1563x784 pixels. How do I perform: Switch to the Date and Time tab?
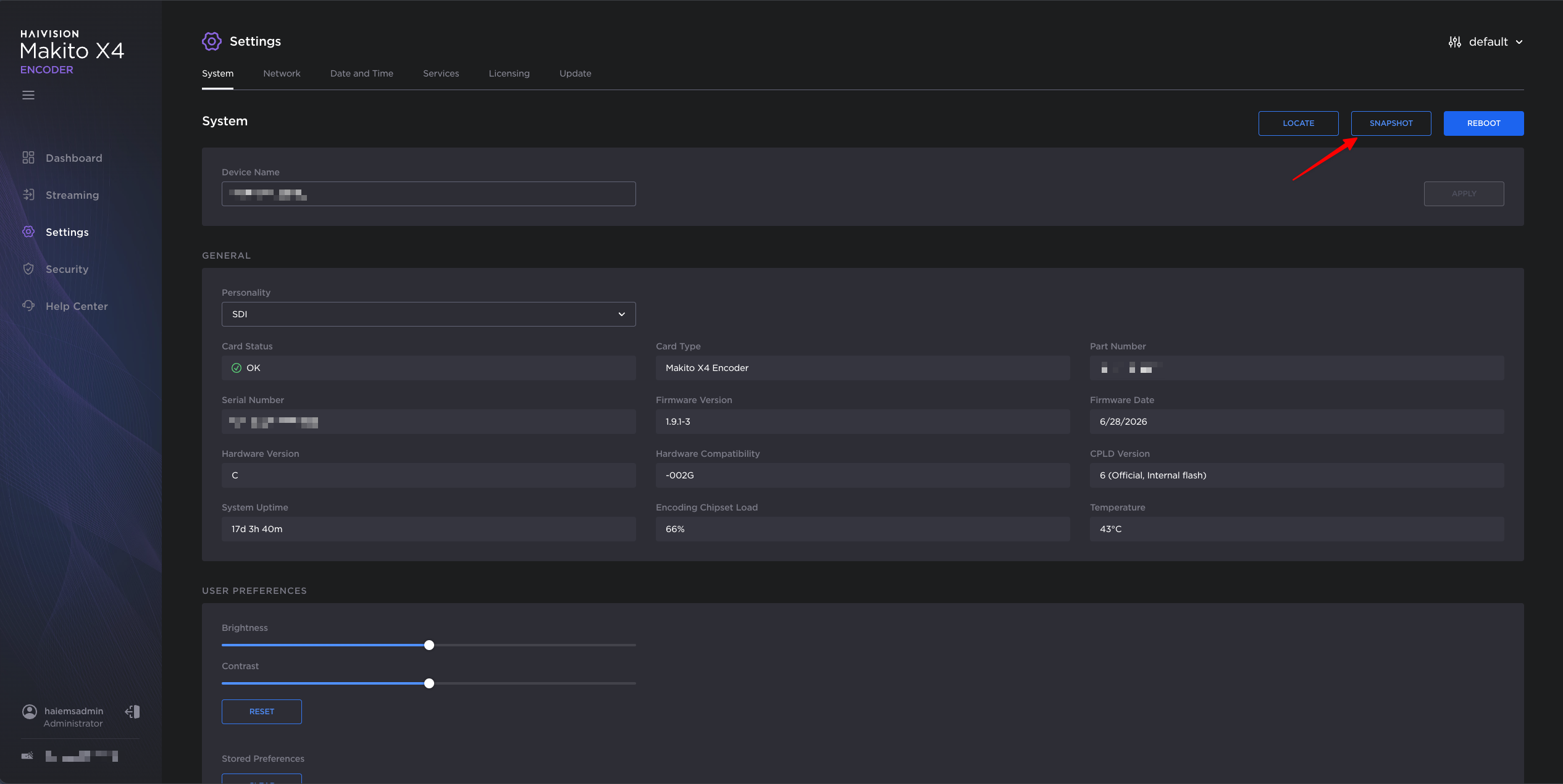[362, 73]
